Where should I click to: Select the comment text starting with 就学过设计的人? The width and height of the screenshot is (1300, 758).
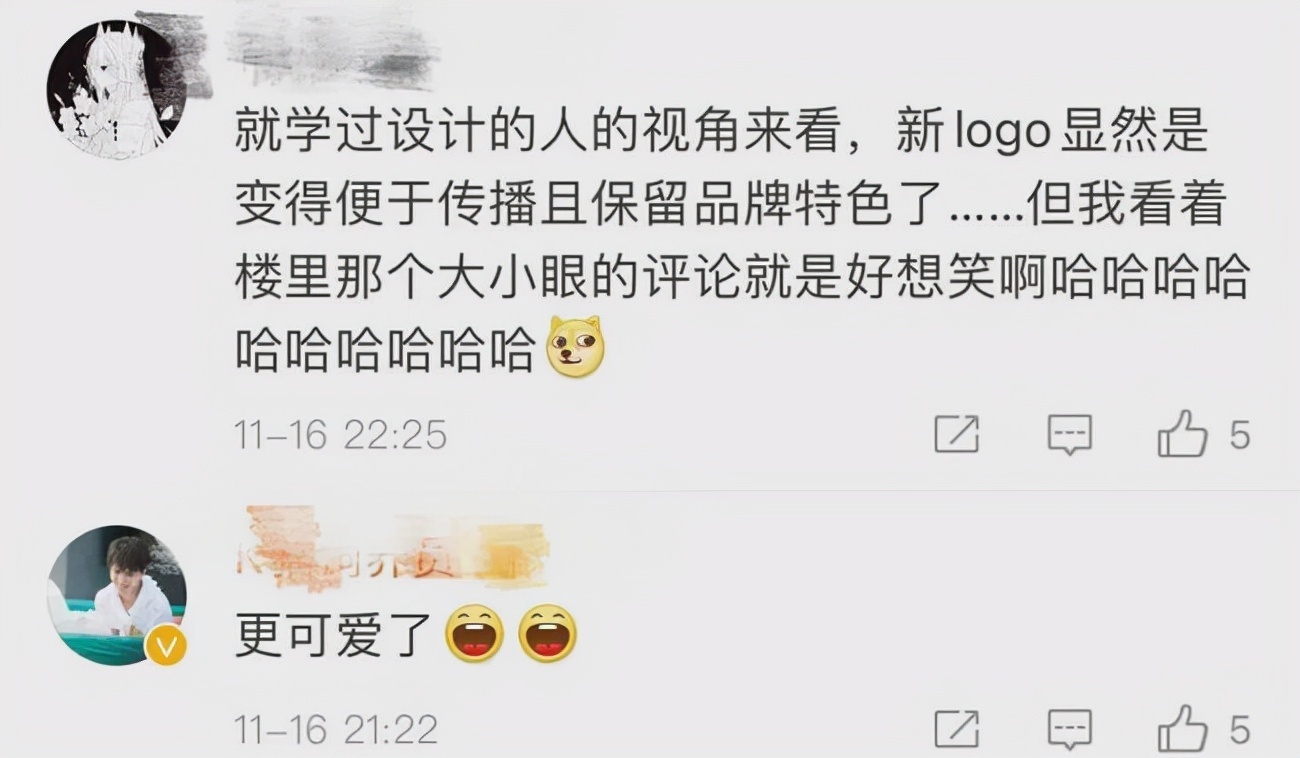tap(742, 244)
